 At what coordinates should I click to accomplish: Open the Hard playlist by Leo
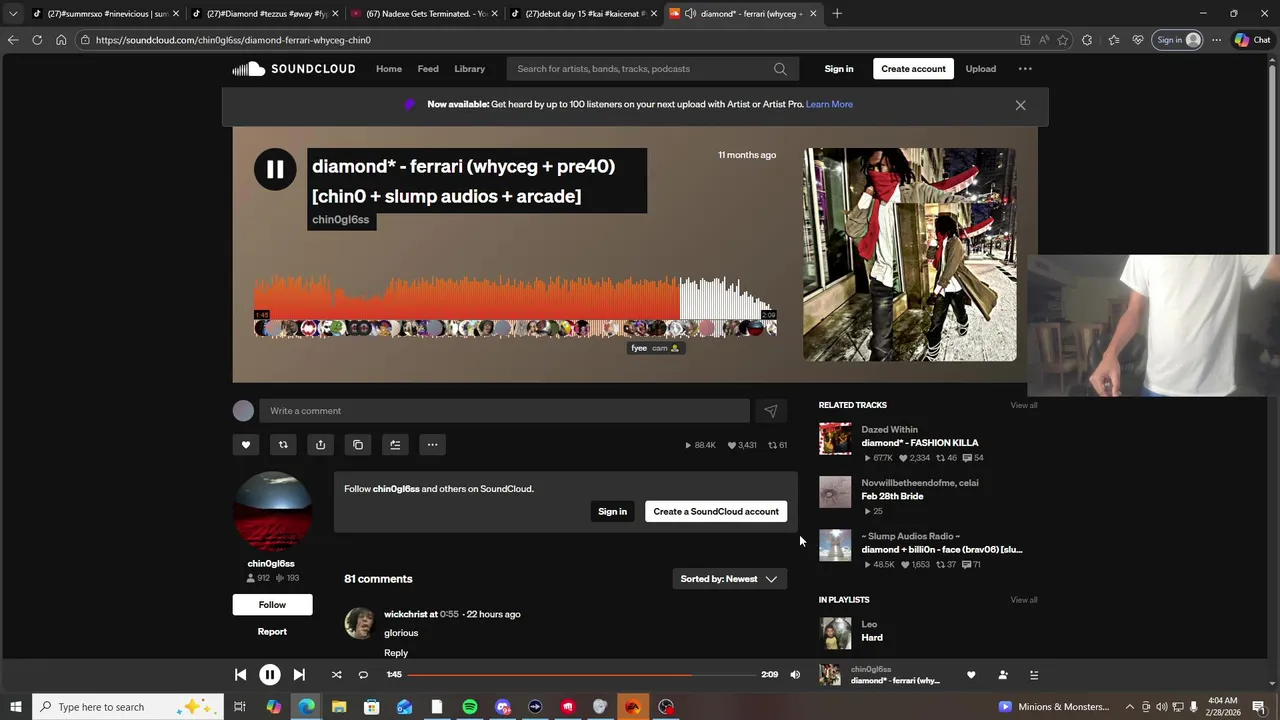click(x=872, y=638)
